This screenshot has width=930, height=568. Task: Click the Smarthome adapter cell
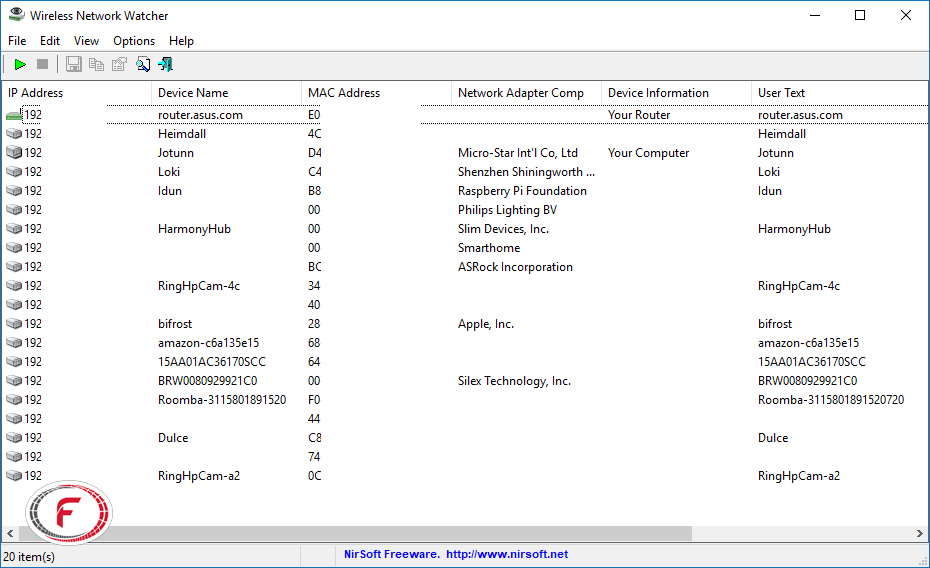tap(489, 248)
